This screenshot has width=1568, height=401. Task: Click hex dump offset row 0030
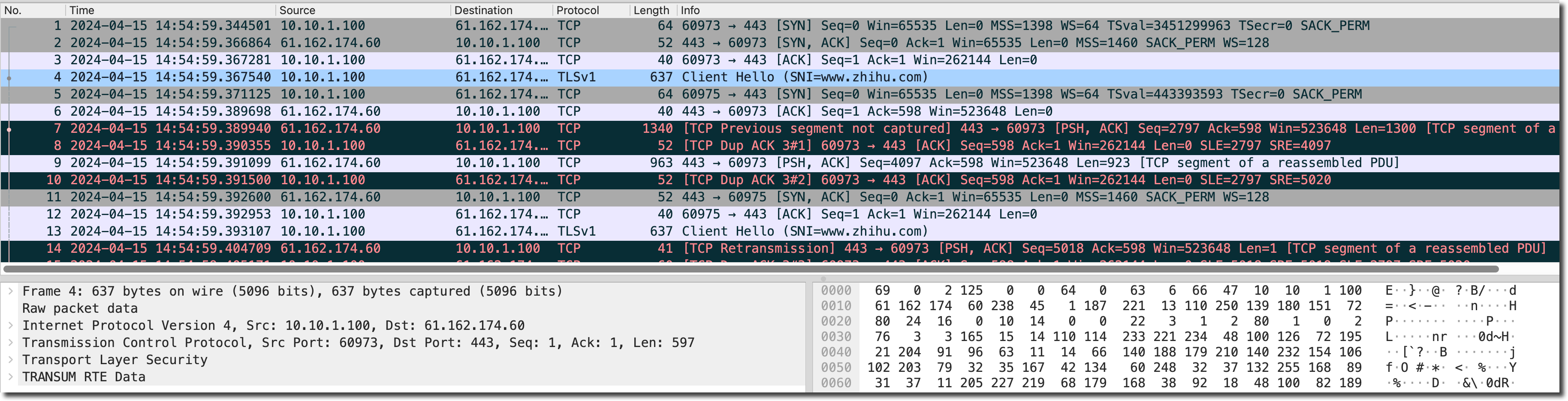836,337
